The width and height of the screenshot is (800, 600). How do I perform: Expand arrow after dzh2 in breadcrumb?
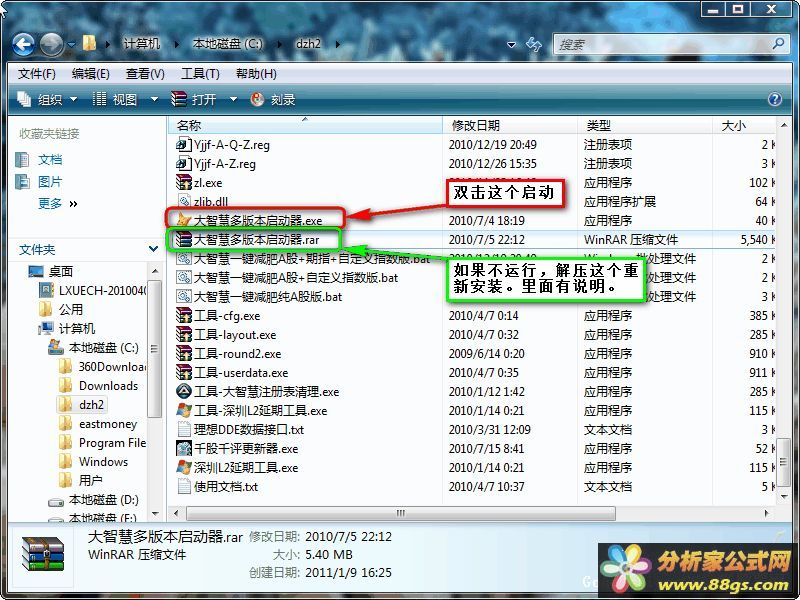(337, 44)
